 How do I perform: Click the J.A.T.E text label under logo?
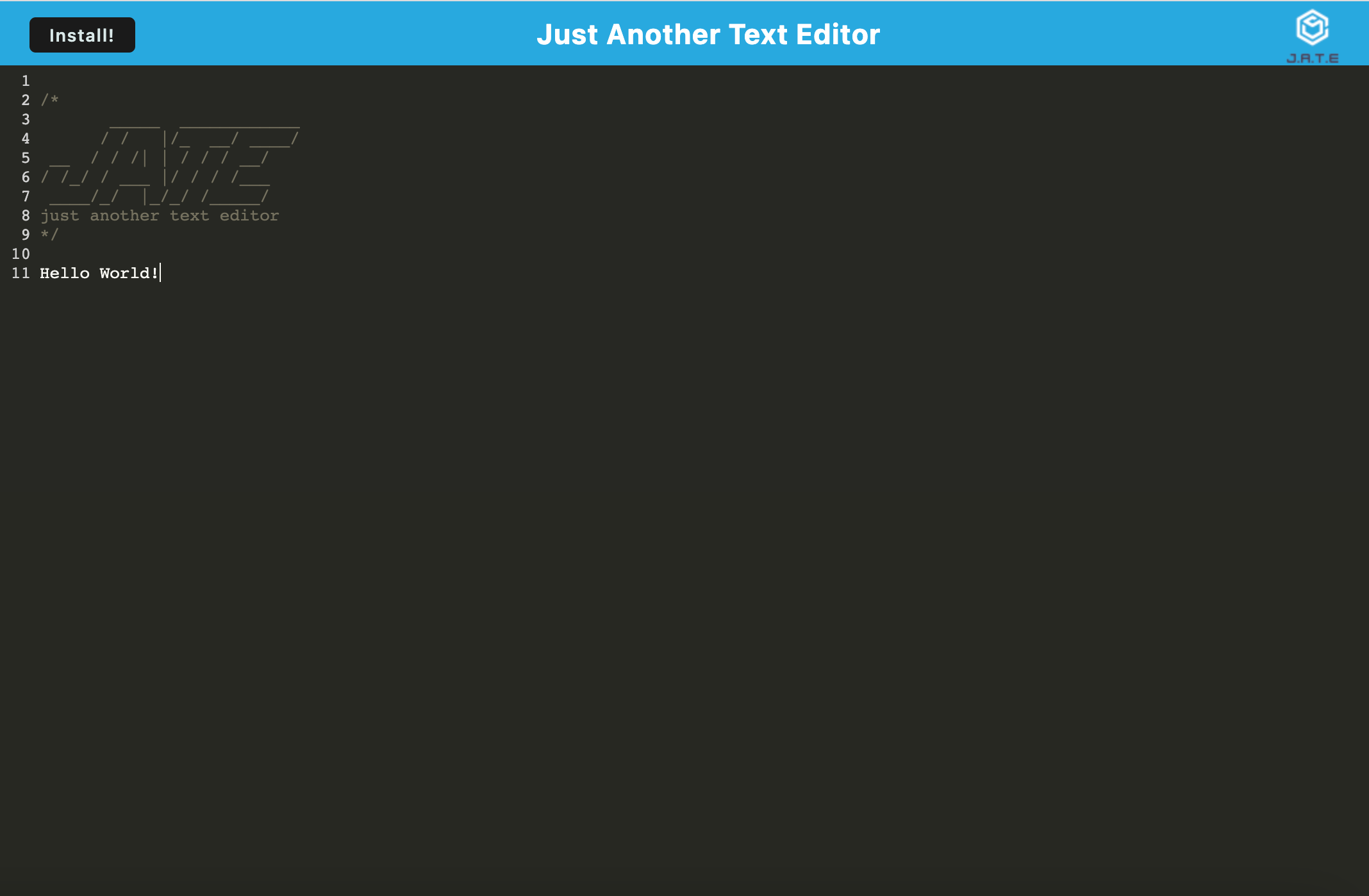[1310, 58]
